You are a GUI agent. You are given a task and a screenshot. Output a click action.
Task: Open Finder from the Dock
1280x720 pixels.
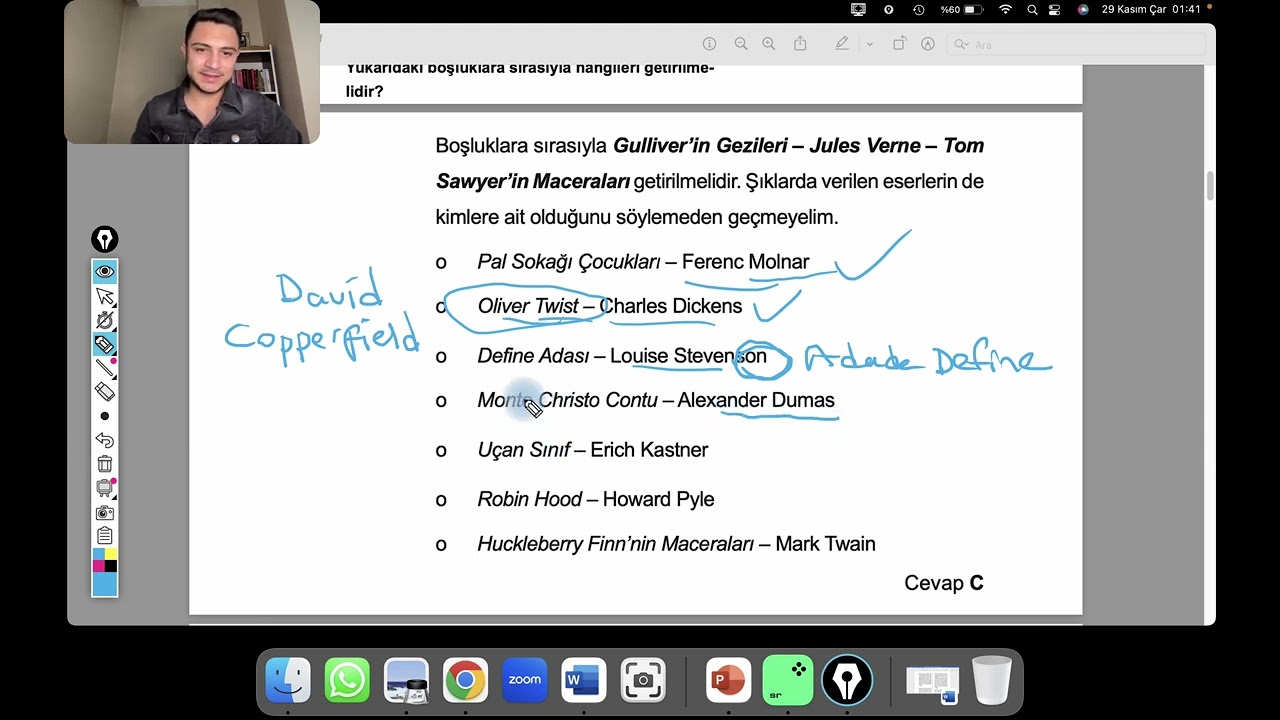pos(288,680)
